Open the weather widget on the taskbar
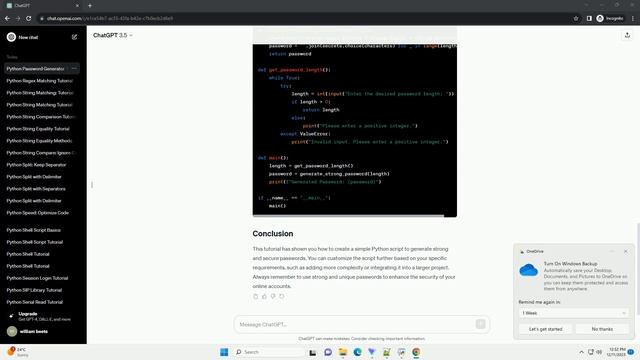This screenshot has height=360, width=640. coord(18,352)
